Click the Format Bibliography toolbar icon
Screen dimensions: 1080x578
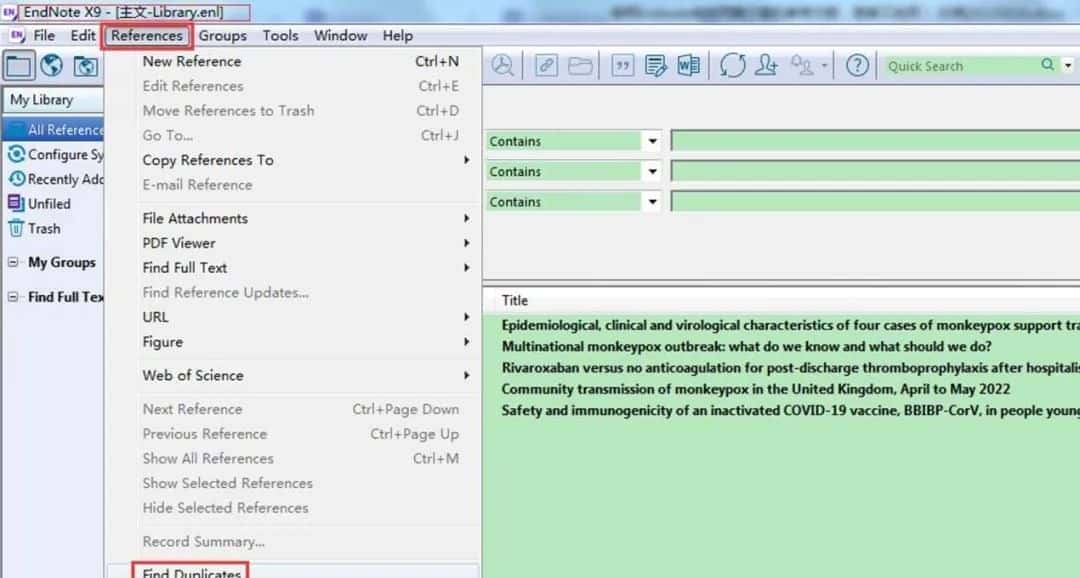tap(655, 66)
